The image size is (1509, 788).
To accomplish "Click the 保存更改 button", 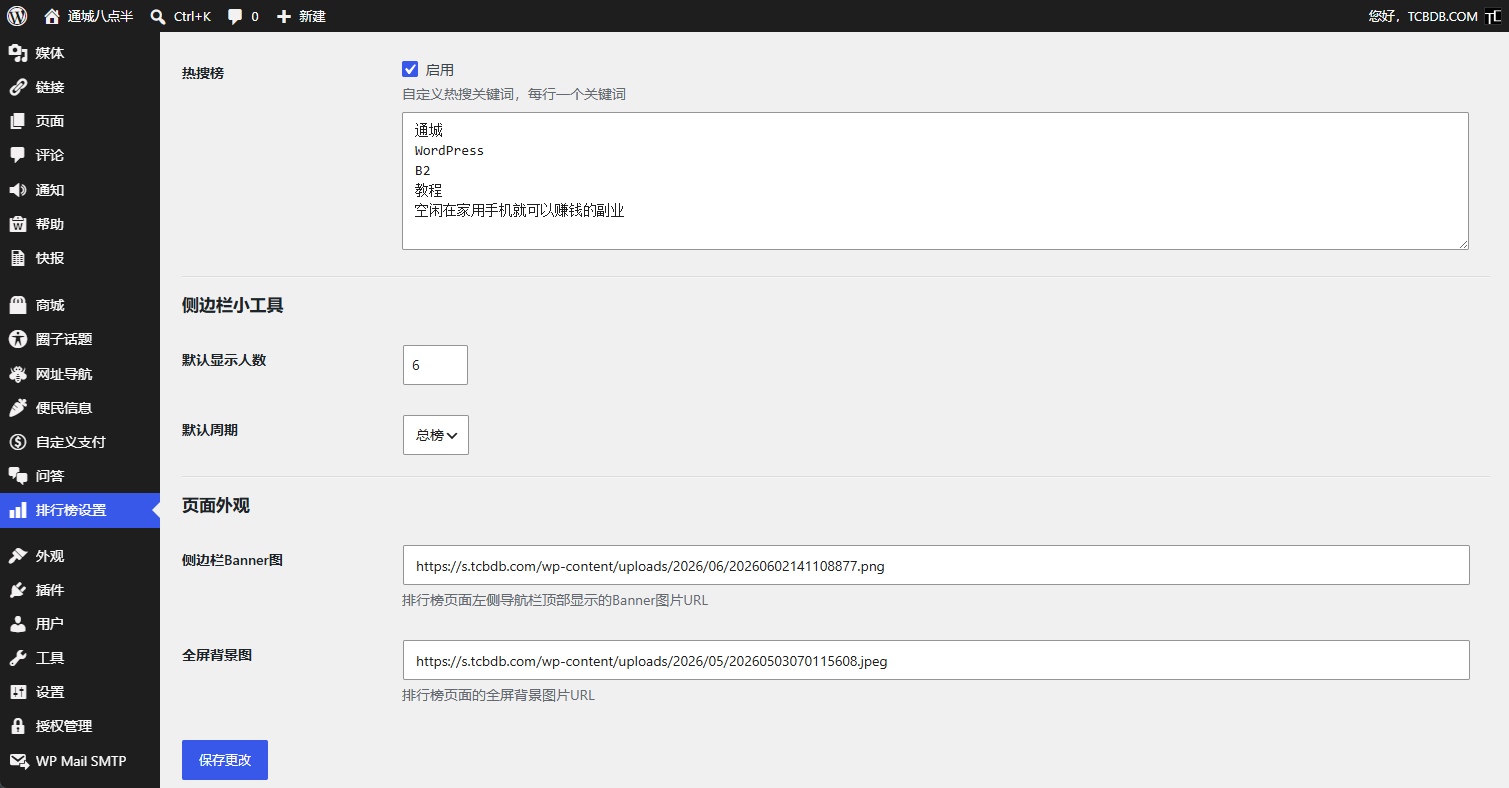I will coord(225,760).
